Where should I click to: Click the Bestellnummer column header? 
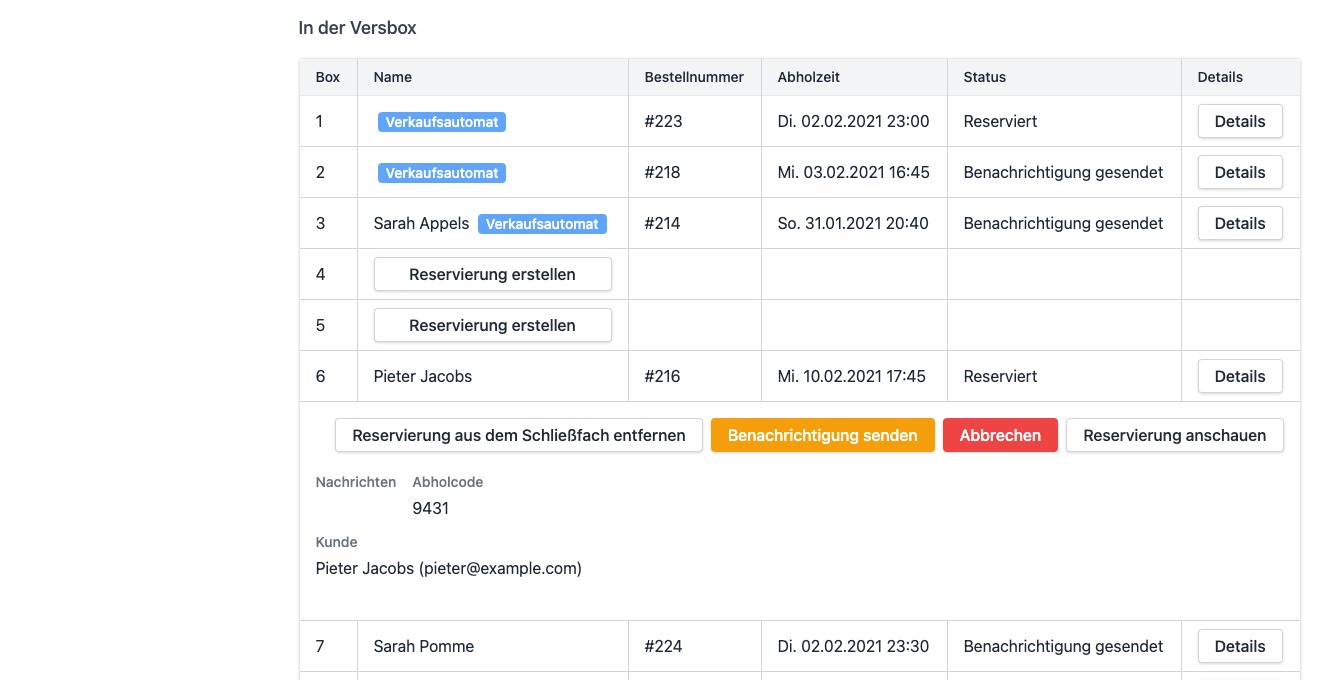pyautogui.click(x=694, y=77)
